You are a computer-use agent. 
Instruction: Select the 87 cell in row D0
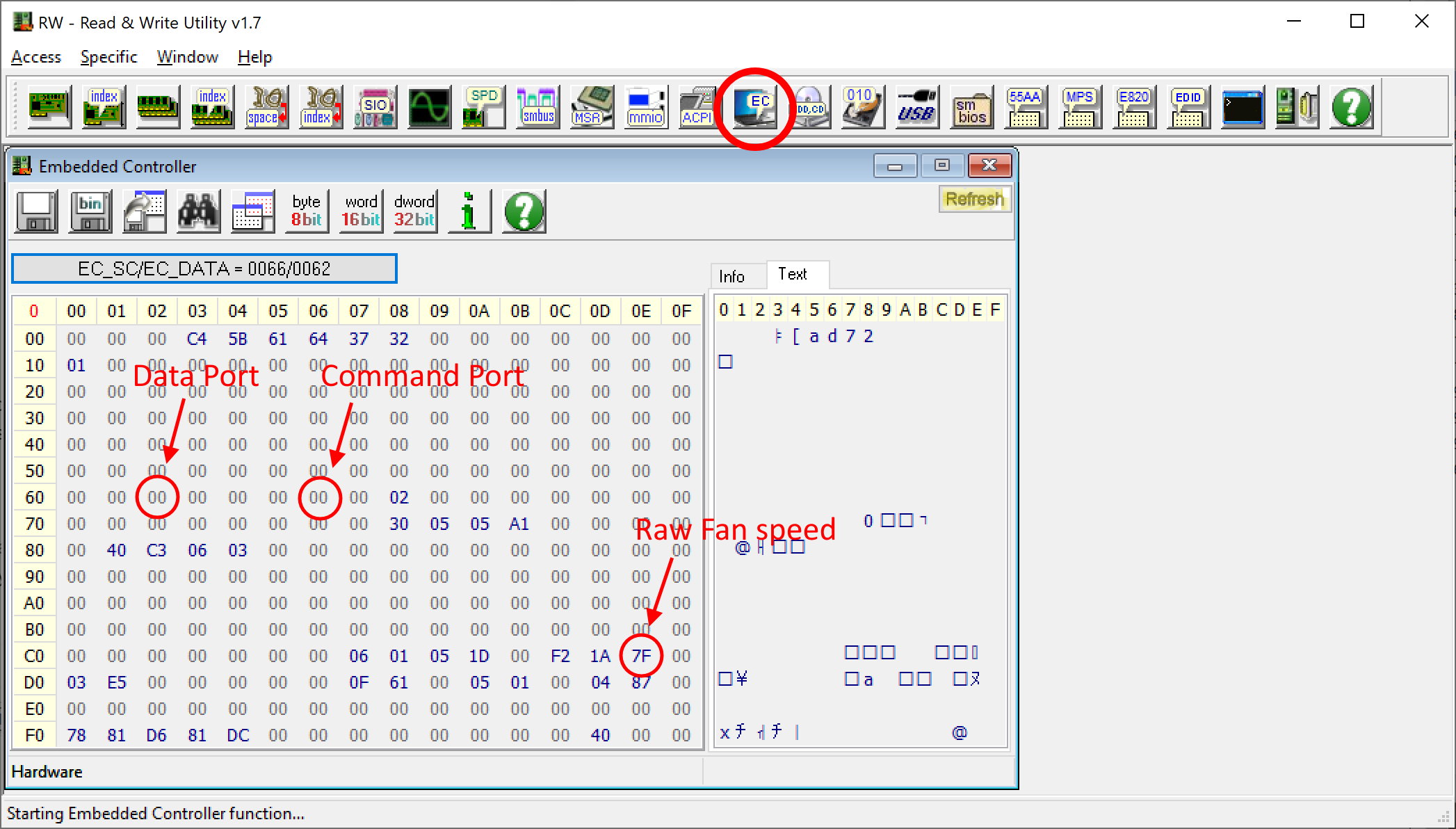point(641,682)
